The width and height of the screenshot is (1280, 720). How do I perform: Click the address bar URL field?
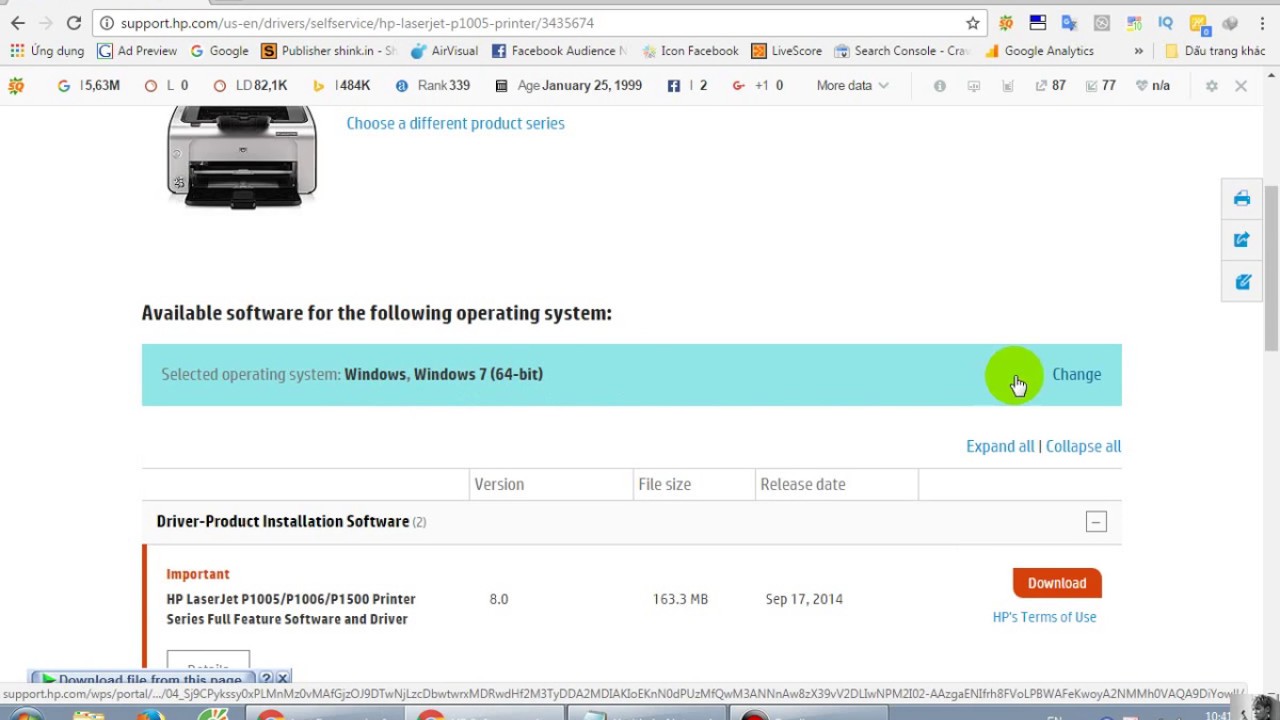point(540,23)
